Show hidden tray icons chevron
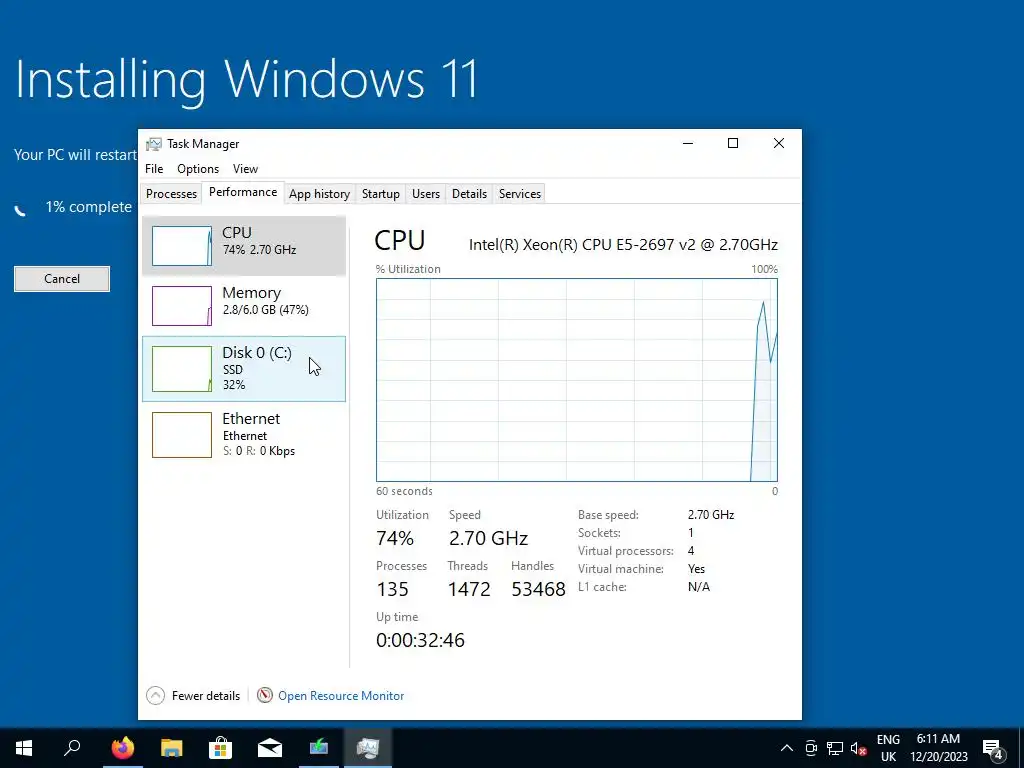 click(787, 748)
